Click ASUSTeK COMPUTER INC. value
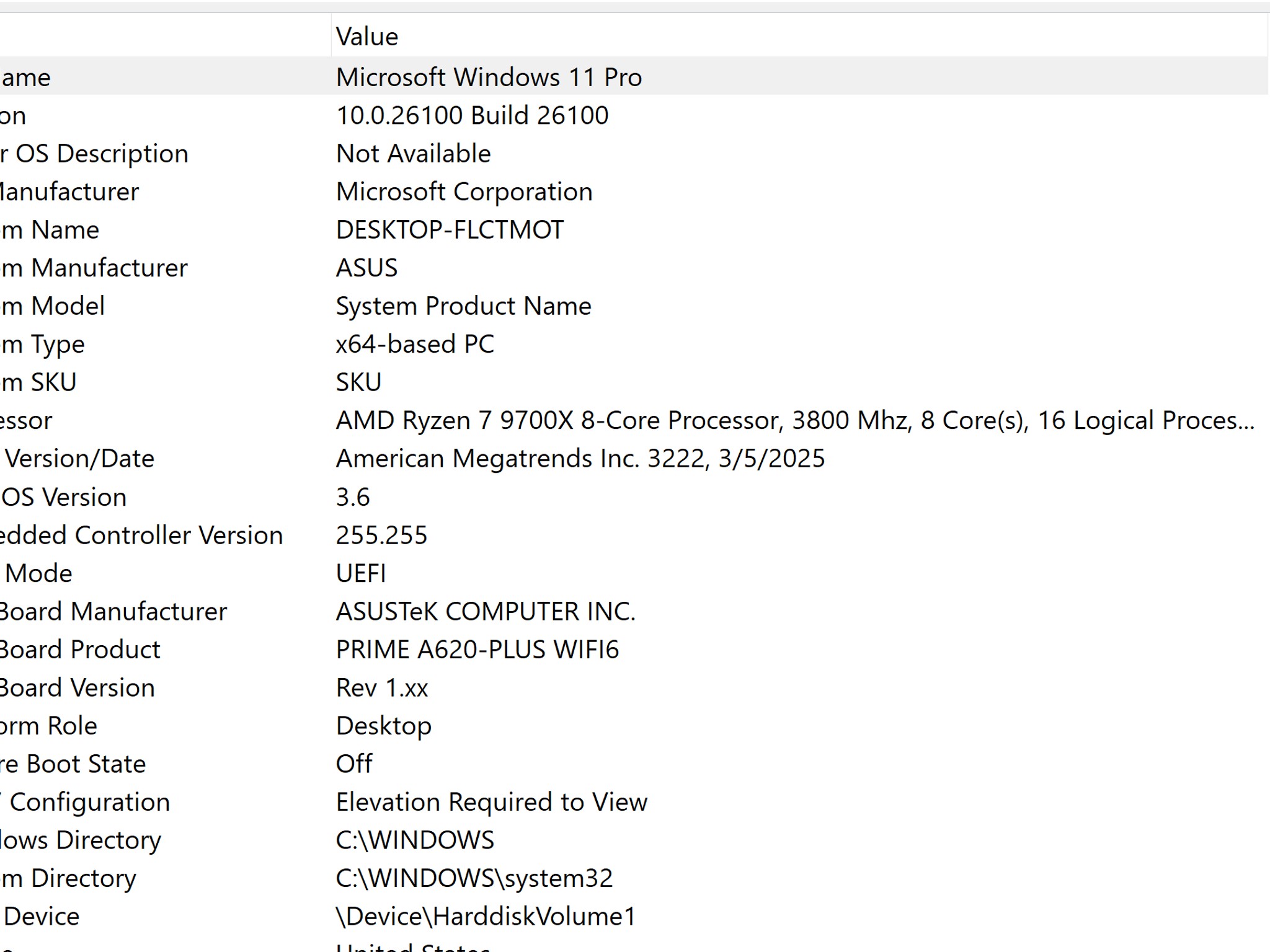Screen dimensions: 1270x952 coord(486,612)
